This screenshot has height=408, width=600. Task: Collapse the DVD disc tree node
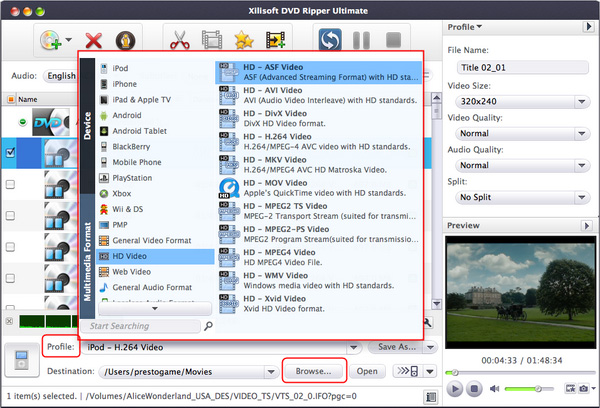click(23, 122)
